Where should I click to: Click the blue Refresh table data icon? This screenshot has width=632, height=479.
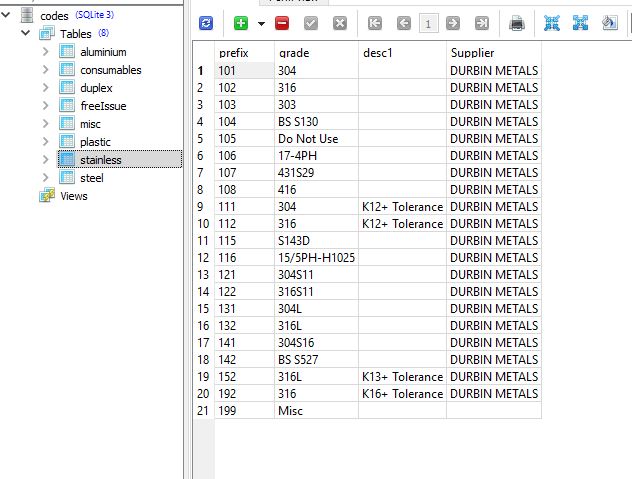pos(206,23)
